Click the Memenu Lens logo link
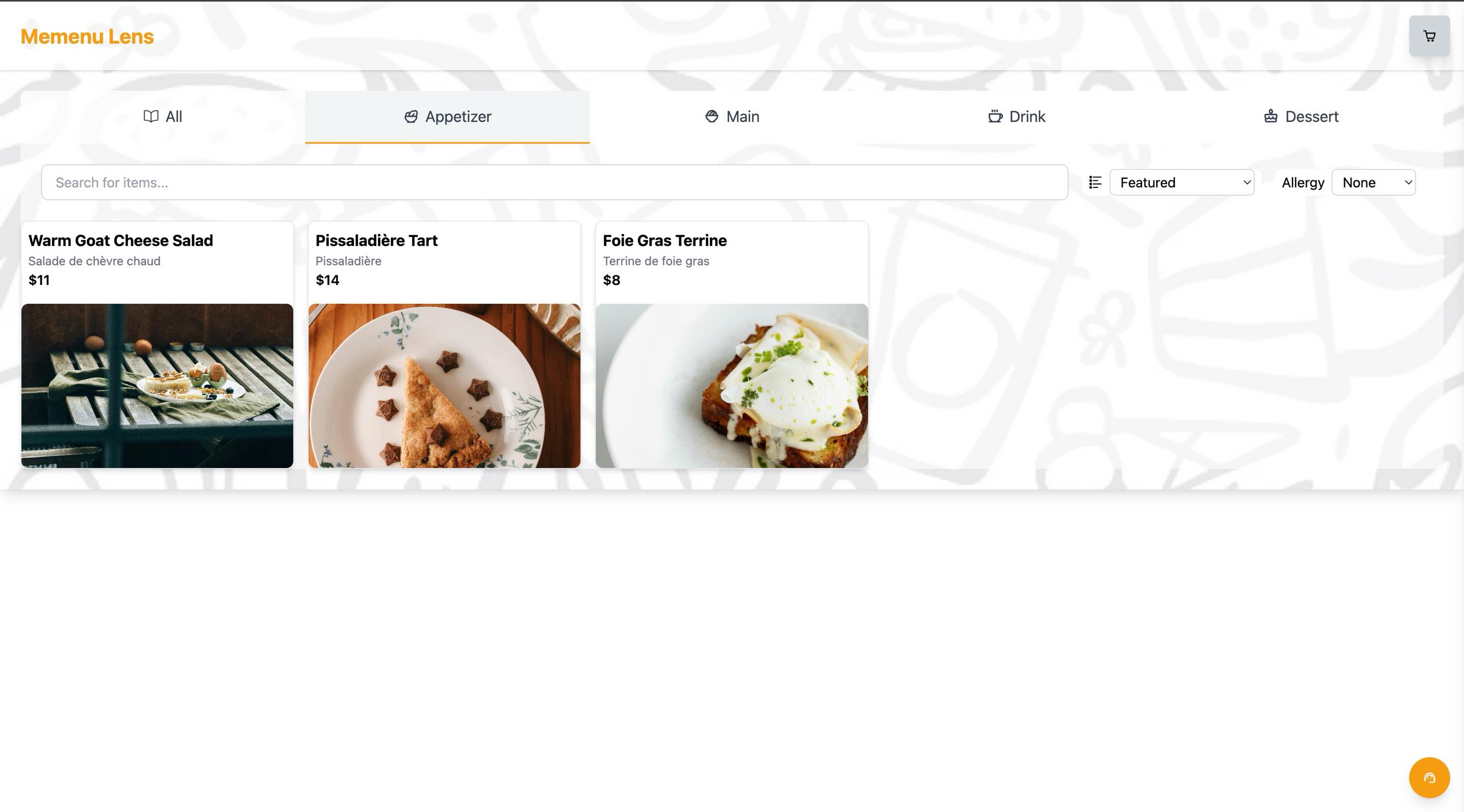This screenshot has width=1464, height=812. point(87,37)
